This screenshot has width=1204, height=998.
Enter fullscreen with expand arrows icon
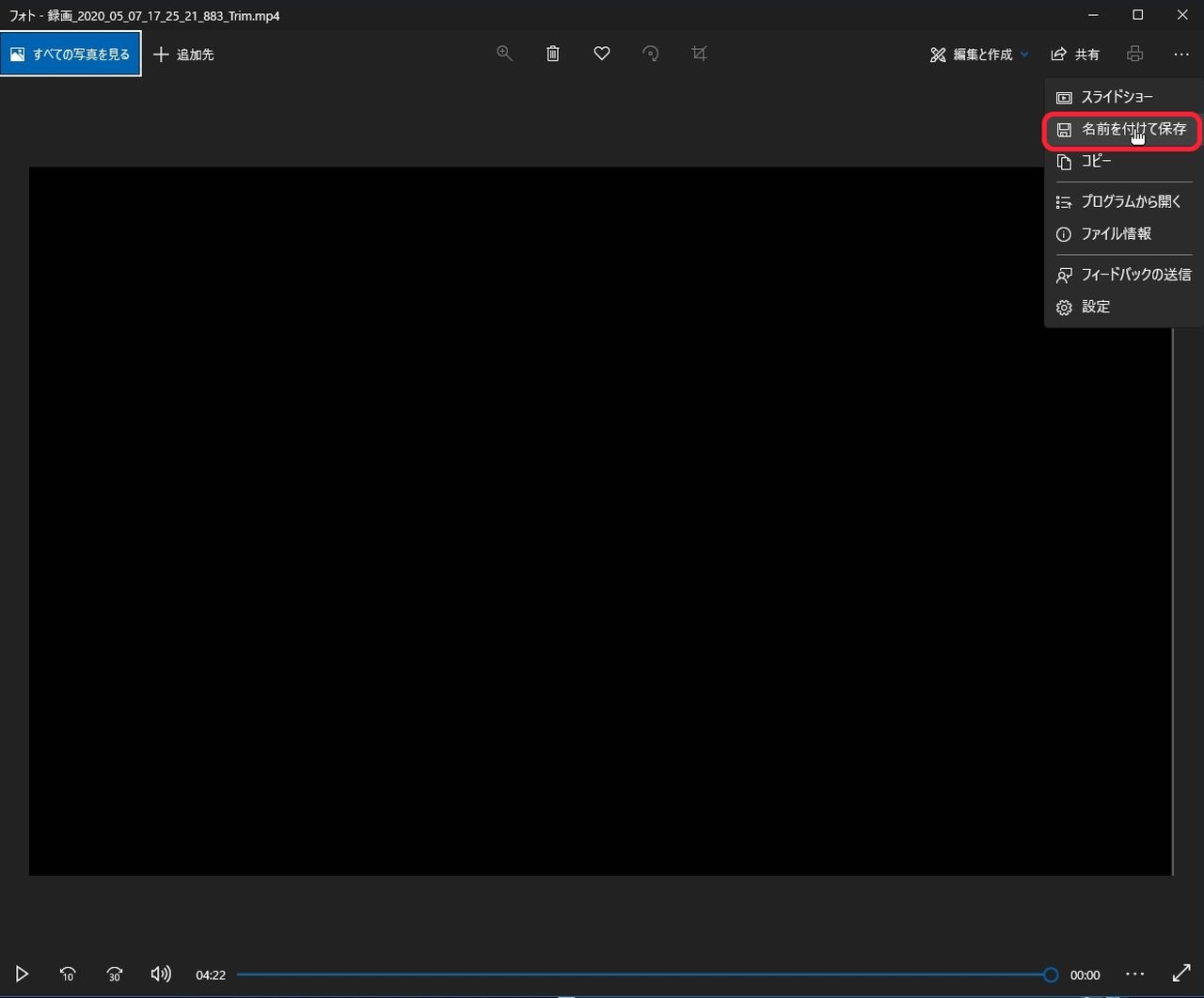coord(1181,974)
